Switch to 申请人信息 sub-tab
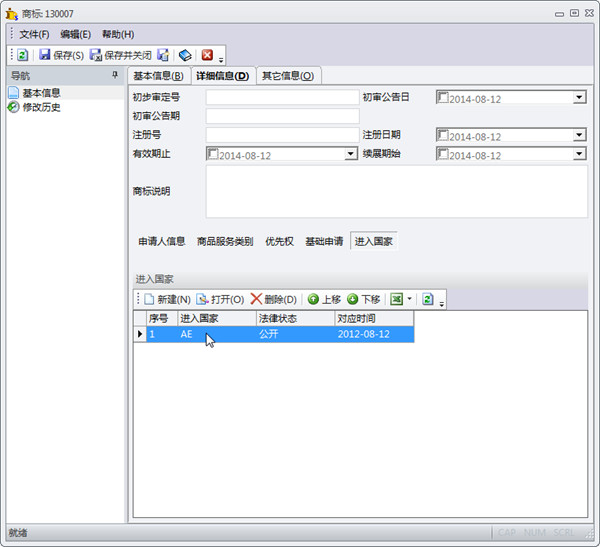Viewport: 600px width, 547px height. coord(161,241)
